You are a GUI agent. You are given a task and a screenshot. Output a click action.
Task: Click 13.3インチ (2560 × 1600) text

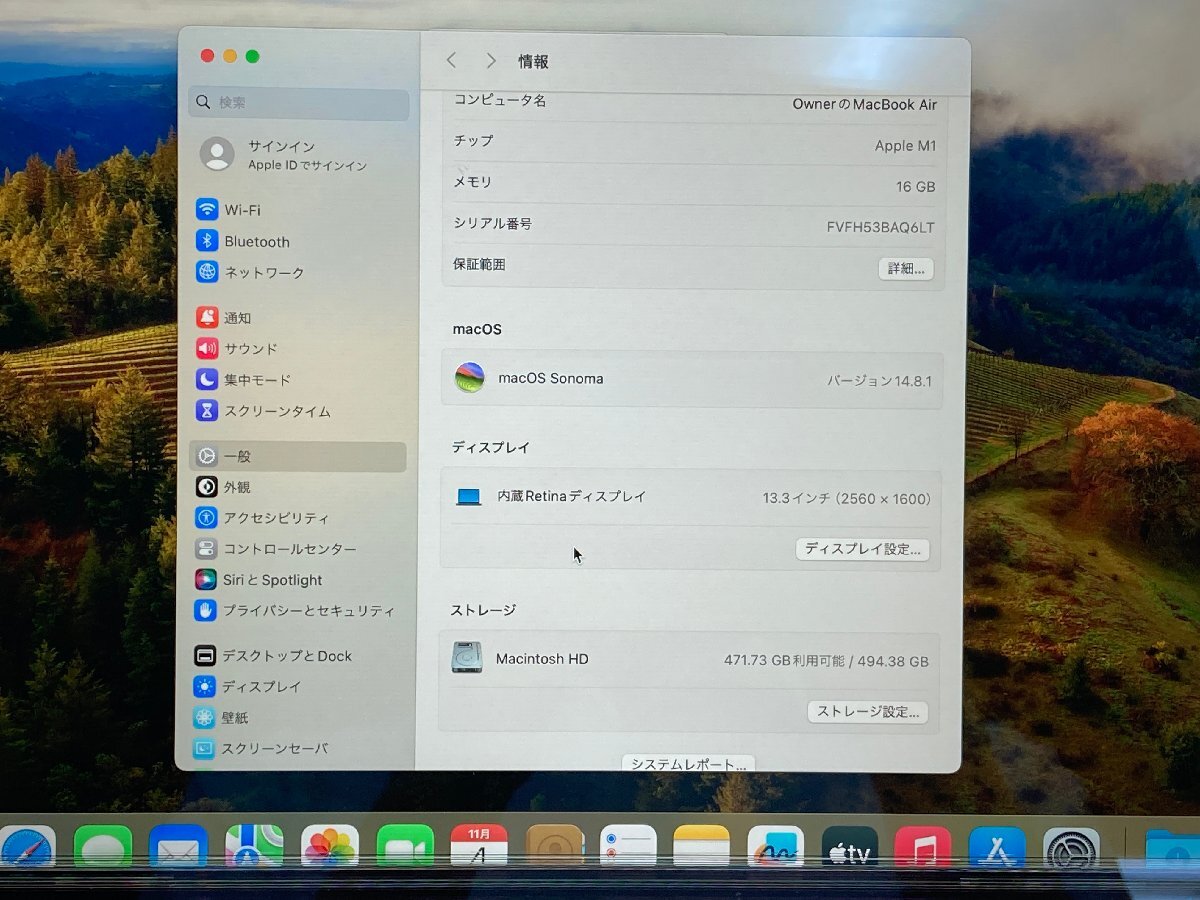pos(846,498)
